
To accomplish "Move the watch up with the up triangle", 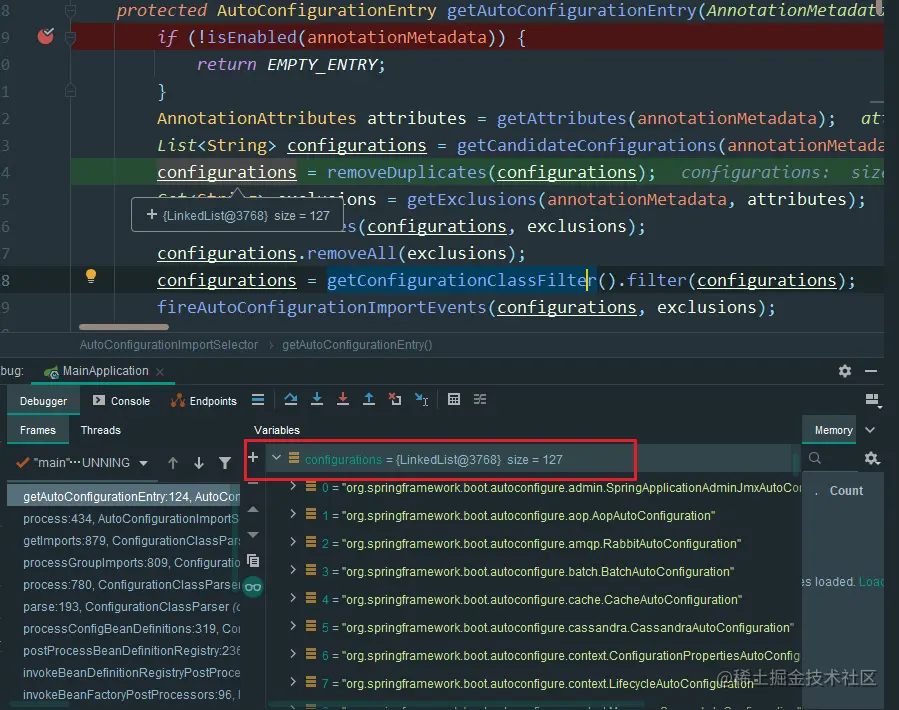I will (x=253, y=509).
